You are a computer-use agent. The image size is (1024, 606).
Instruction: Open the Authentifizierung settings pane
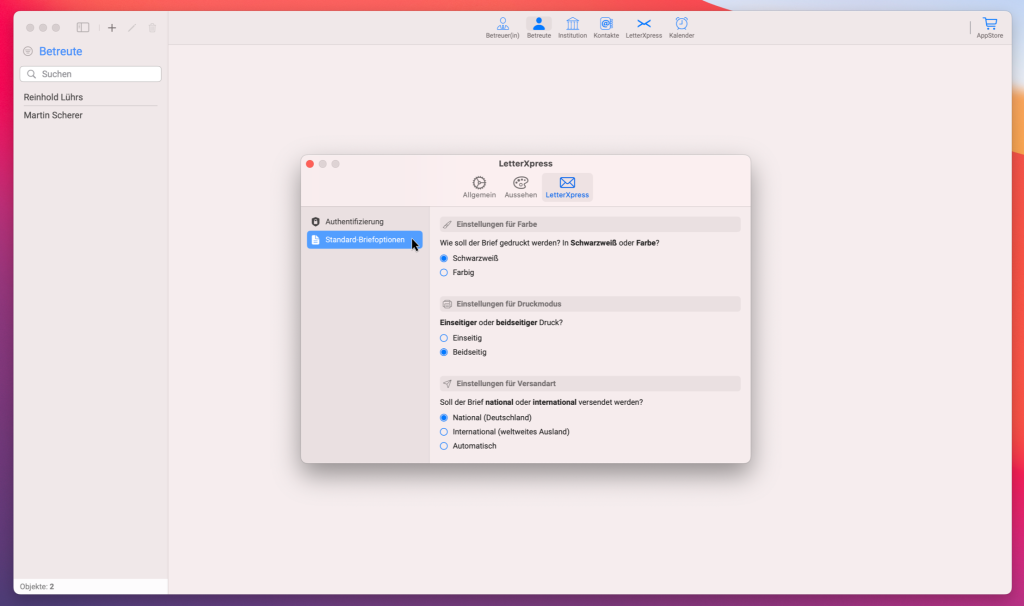coord(364,222)
